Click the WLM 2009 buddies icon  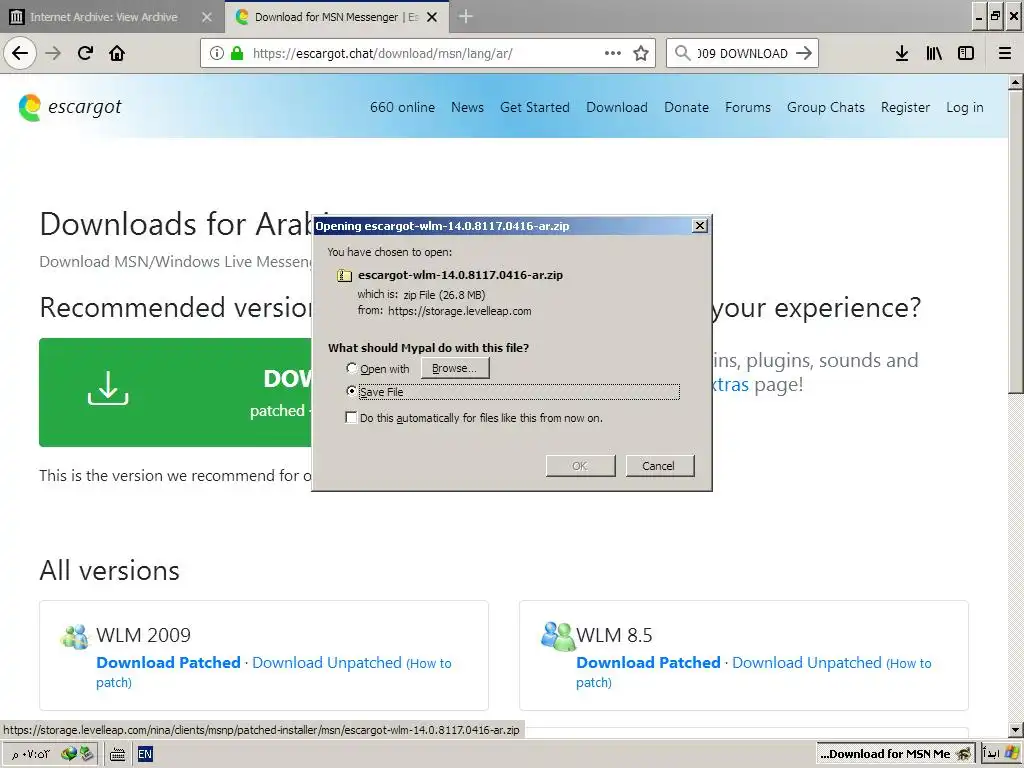point(74,636)
